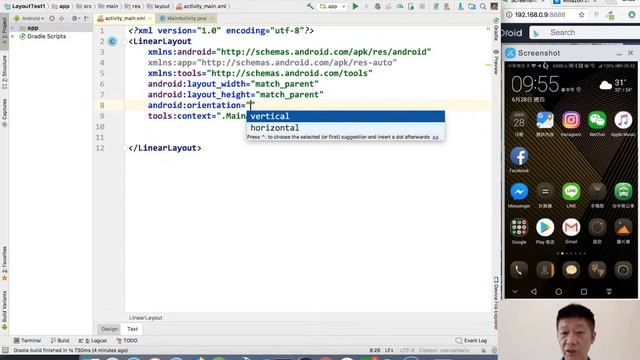Click the hide Project panel icon
Screen dimensions: 640x360
coord(87,18)
